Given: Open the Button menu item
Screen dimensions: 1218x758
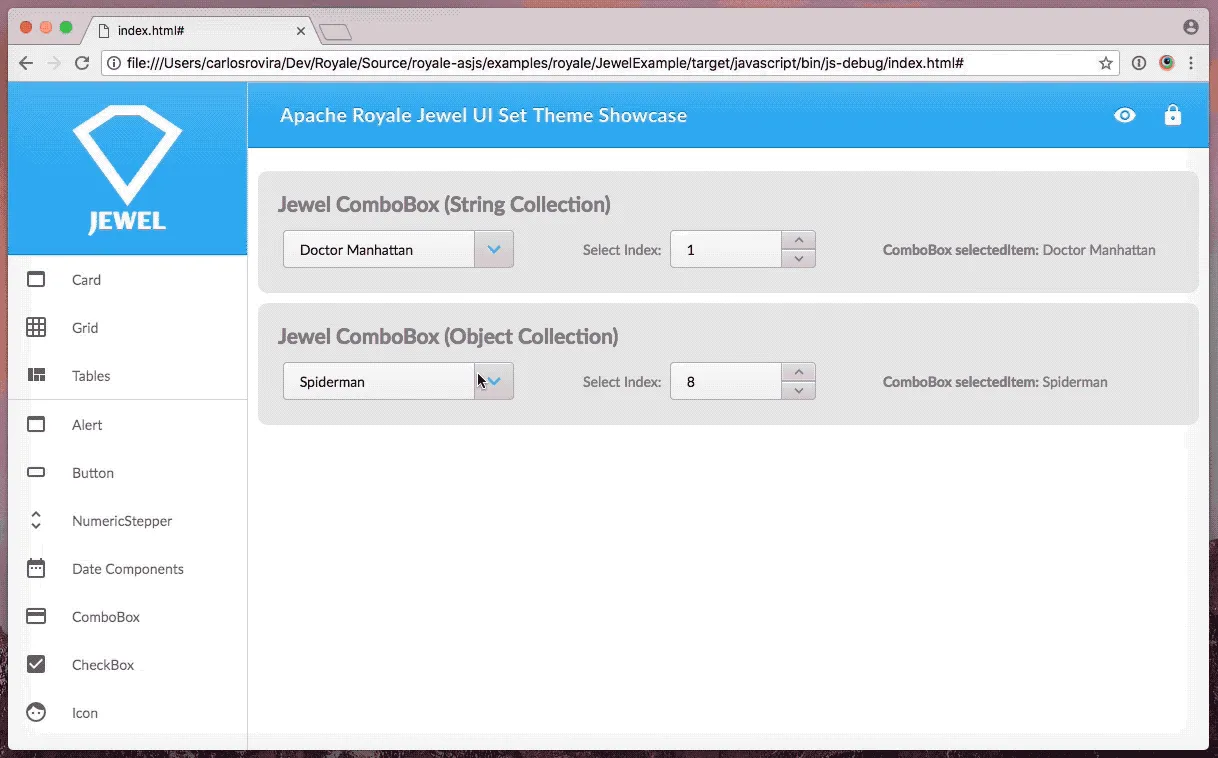Looking at the screenshot, I should (127, 472).
